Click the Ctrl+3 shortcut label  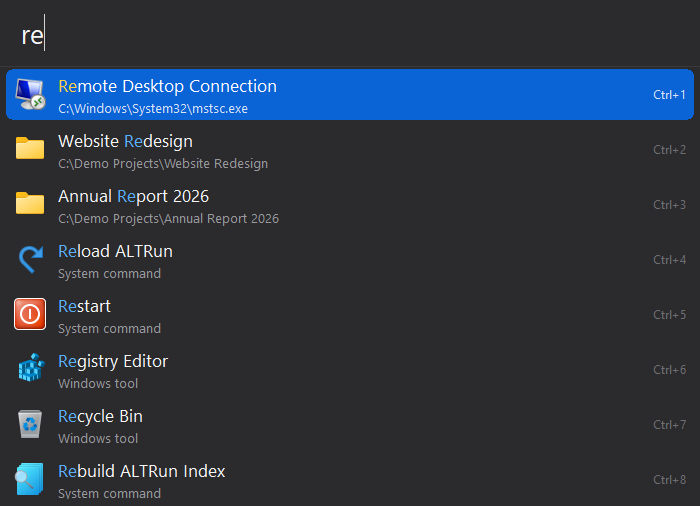669,205
